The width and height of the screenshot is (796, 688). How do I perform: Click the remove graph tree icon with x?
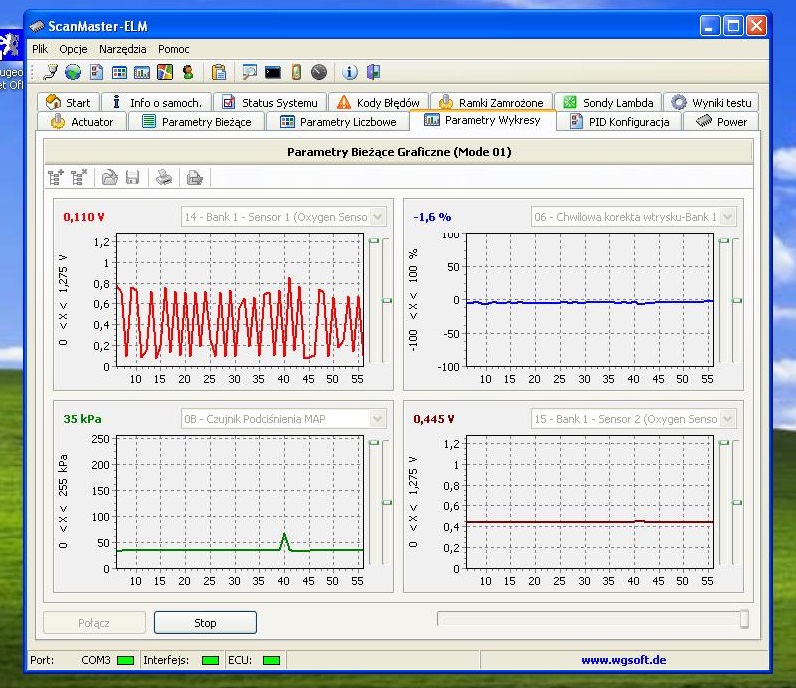click(x=79, y=178)
